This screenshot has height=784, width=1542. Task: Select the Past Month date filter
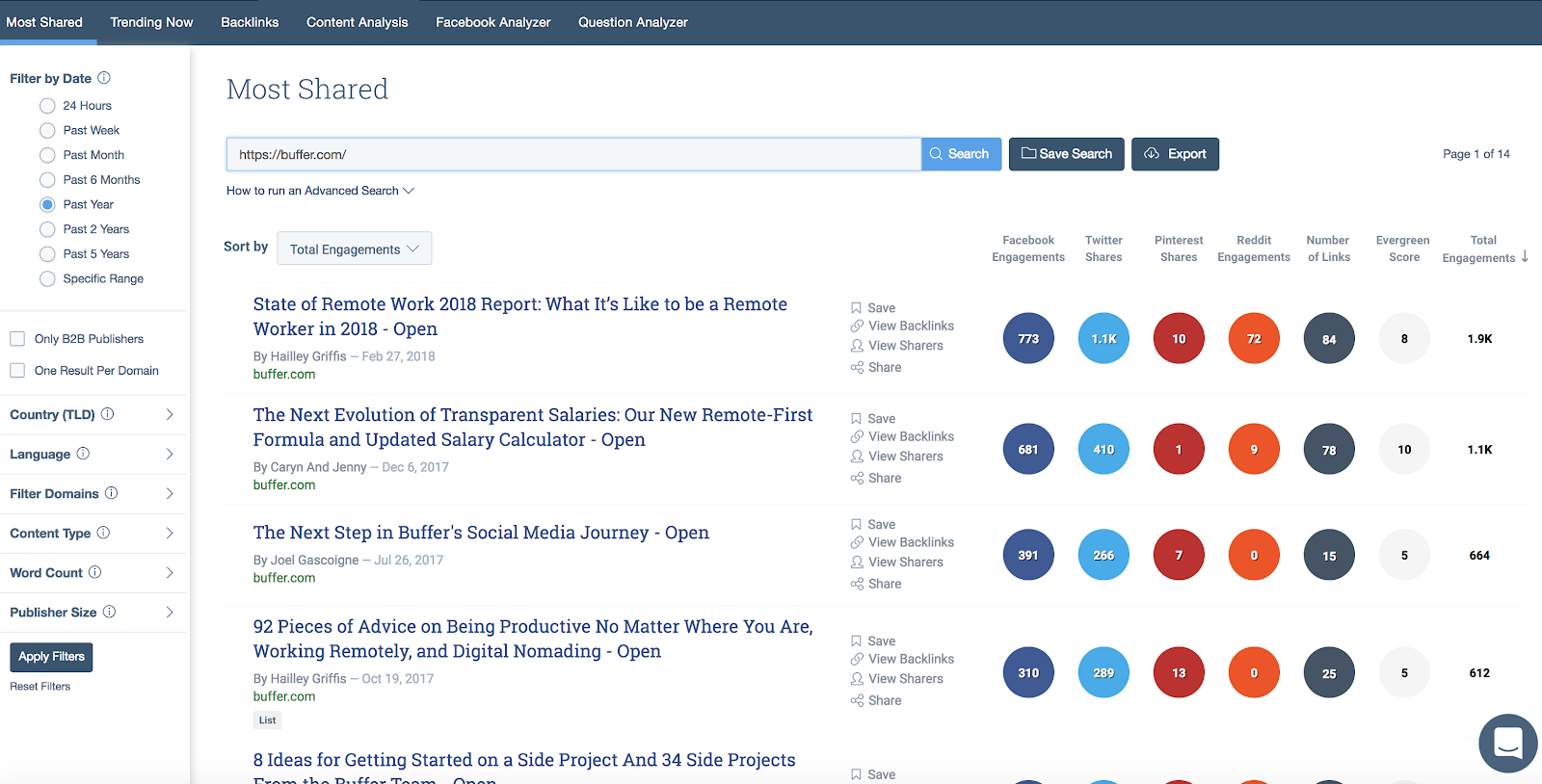tap(47, 155)
